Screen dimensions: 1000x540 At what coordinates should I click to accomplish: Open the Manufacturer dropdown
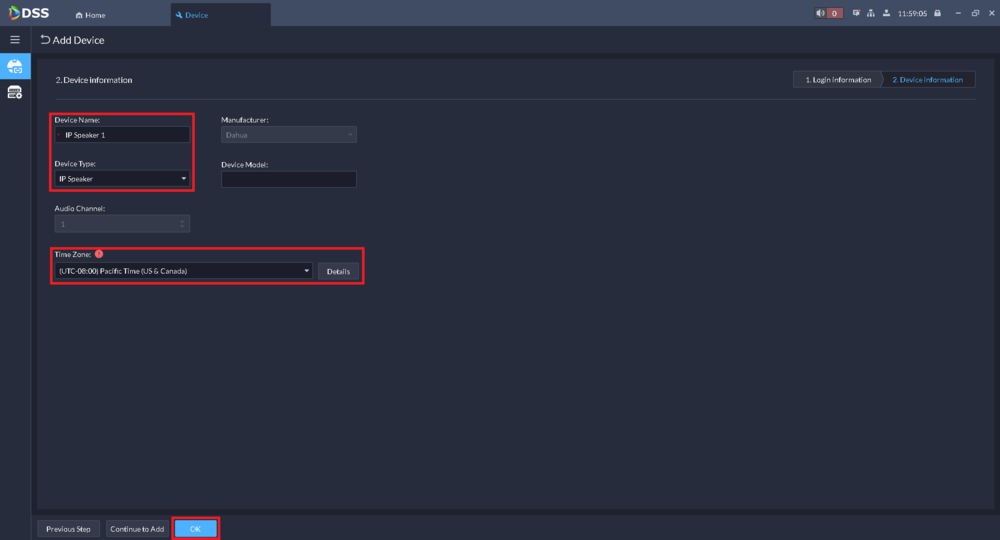(x=288, y=135)
